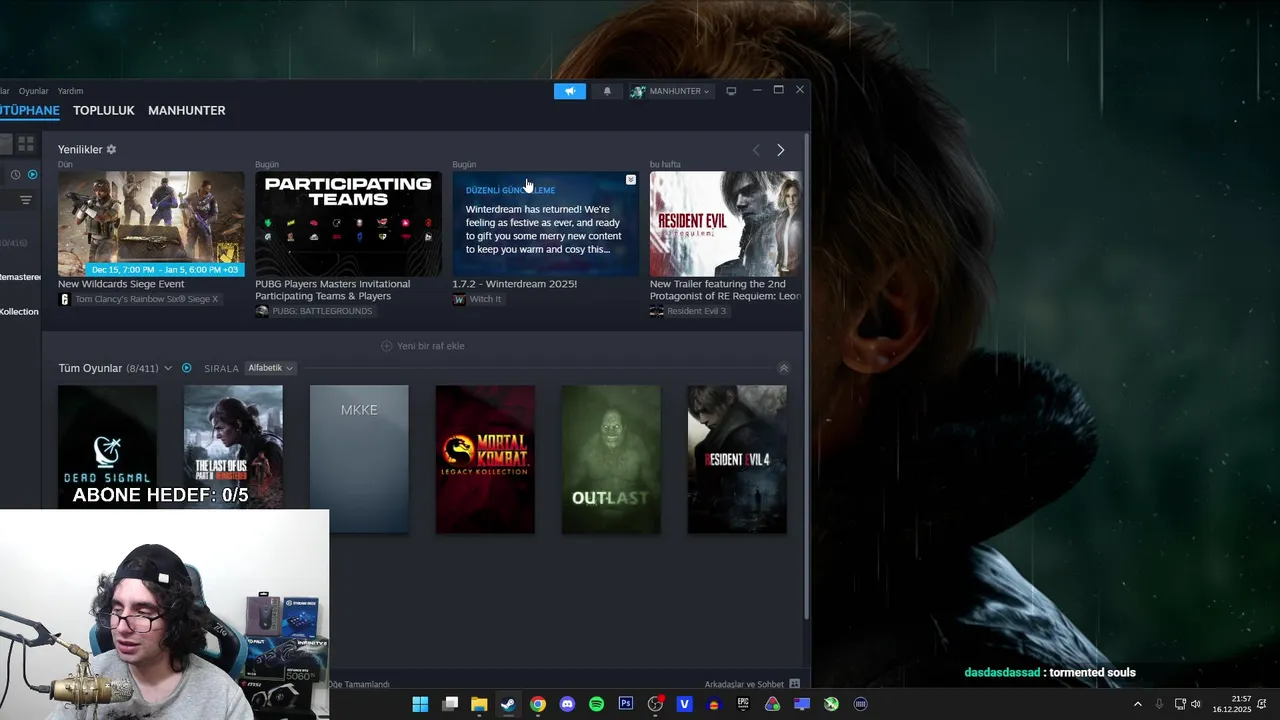This screenshot has width=1280, height=720.
Task: Switch library sidebar to grid view
Action: 26,144
